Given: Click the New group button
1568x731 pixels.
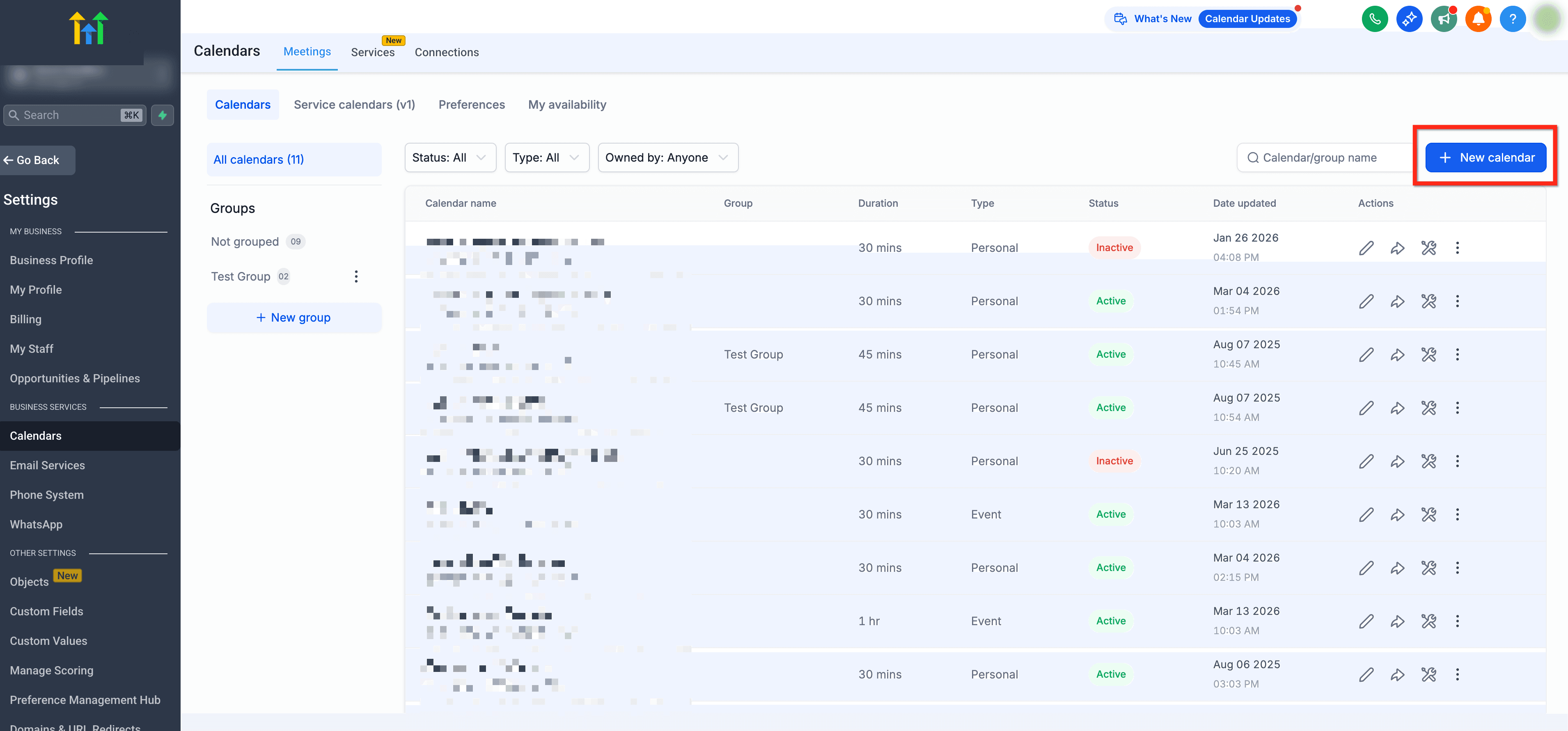Looking at the screenshot, I should pos(294,318).
